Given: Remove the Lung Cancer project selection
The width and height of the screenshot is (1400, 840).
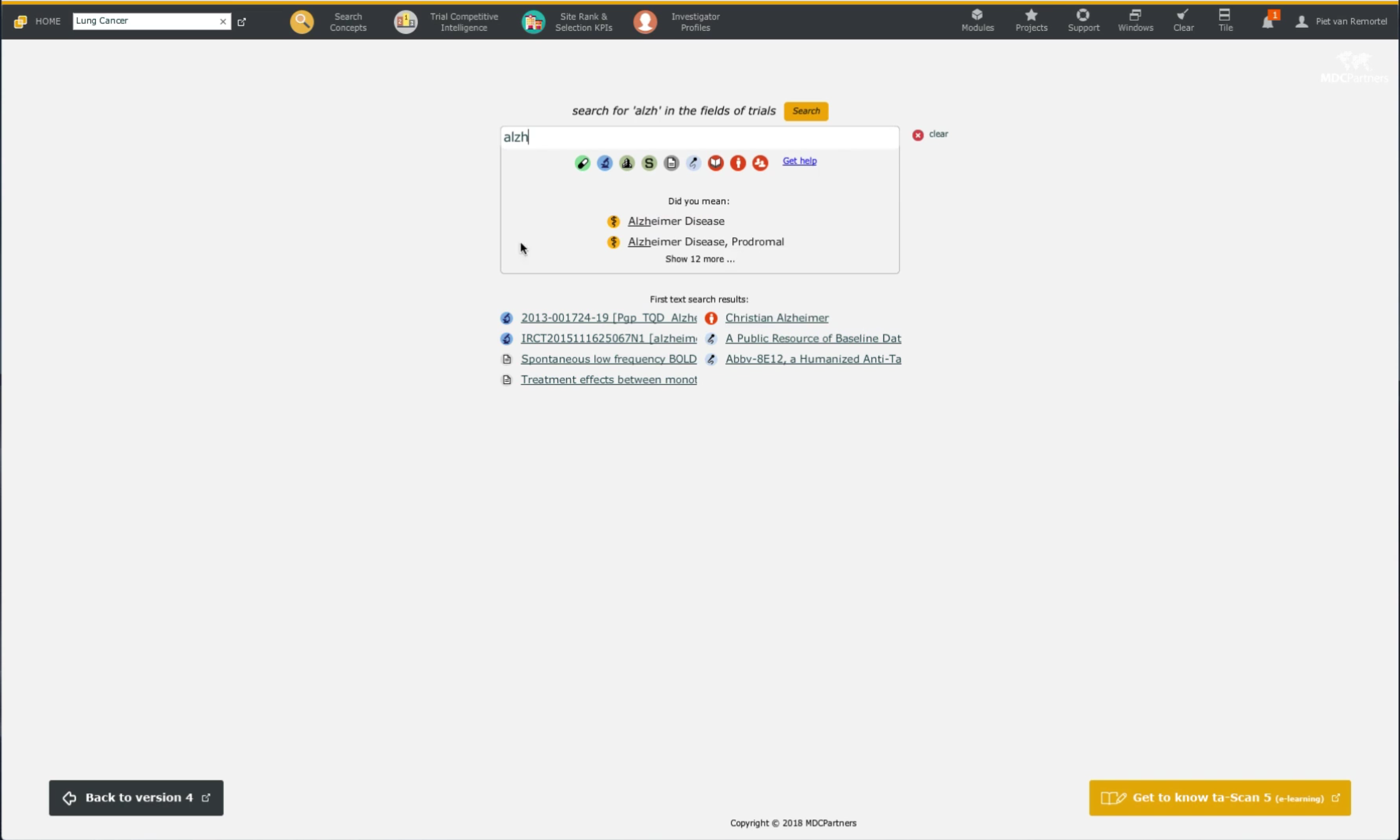Looking at the screenshot, I should 223,22.
